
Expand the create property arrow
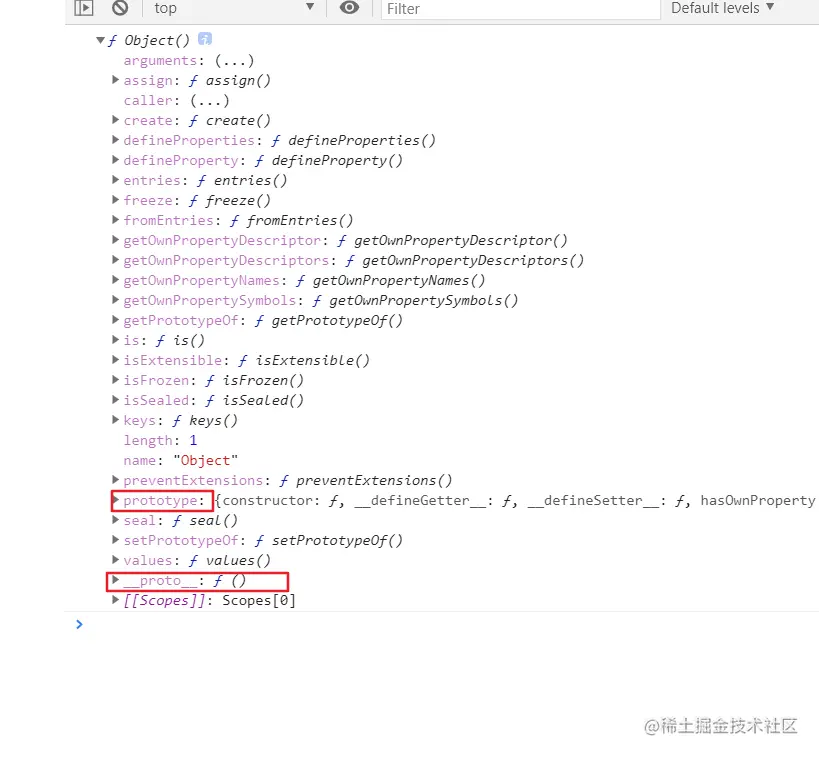[115, 120]
